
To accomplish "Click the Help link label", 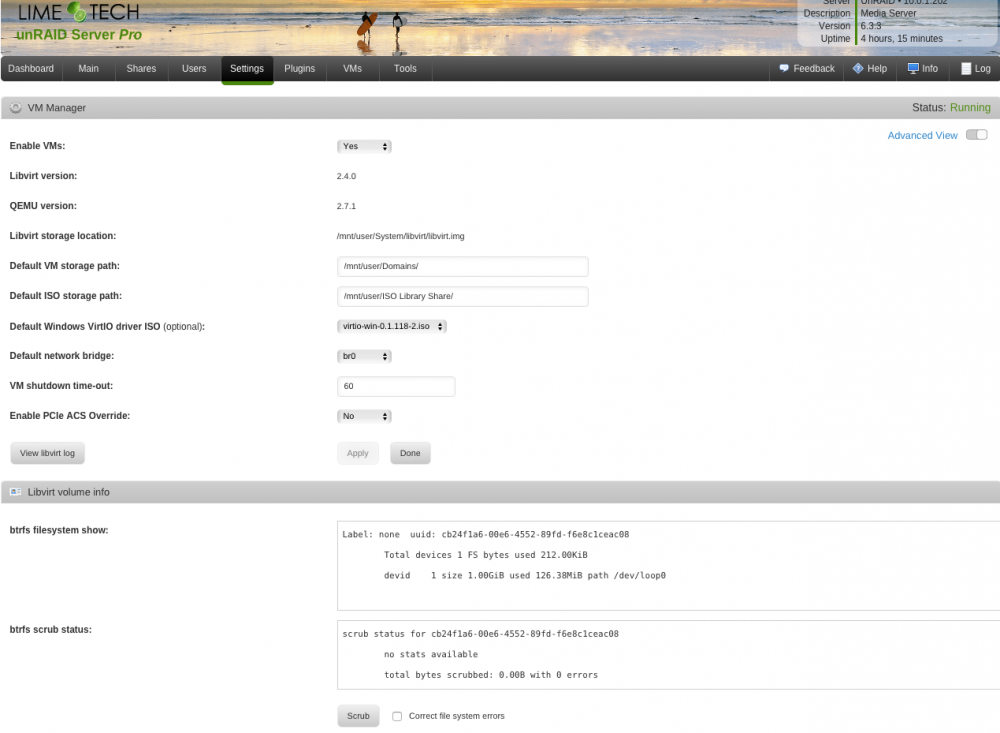I will [877, 68].
